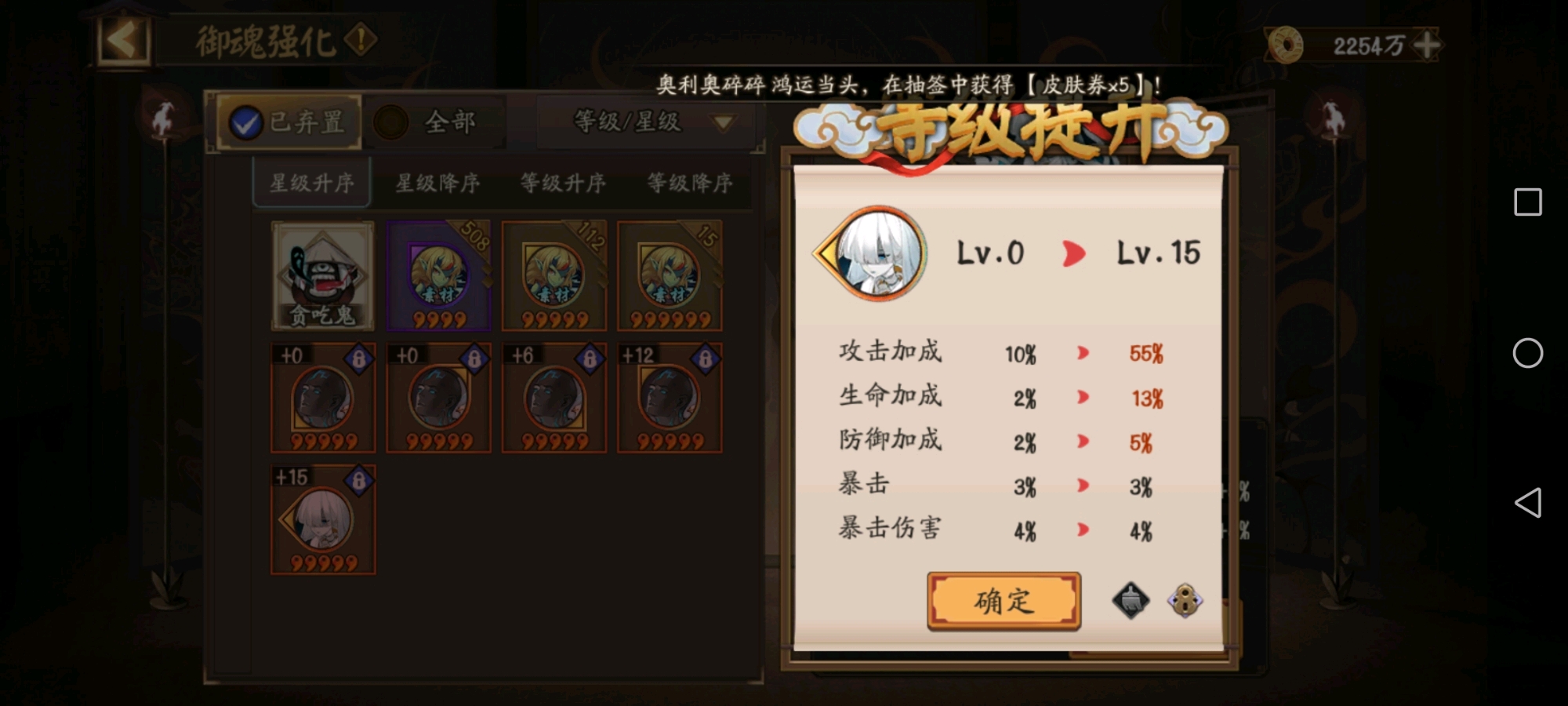Tap the gold lock icon beside 确定
This screenshot has height=706, width=1568.
click(x=1185, y=601)
